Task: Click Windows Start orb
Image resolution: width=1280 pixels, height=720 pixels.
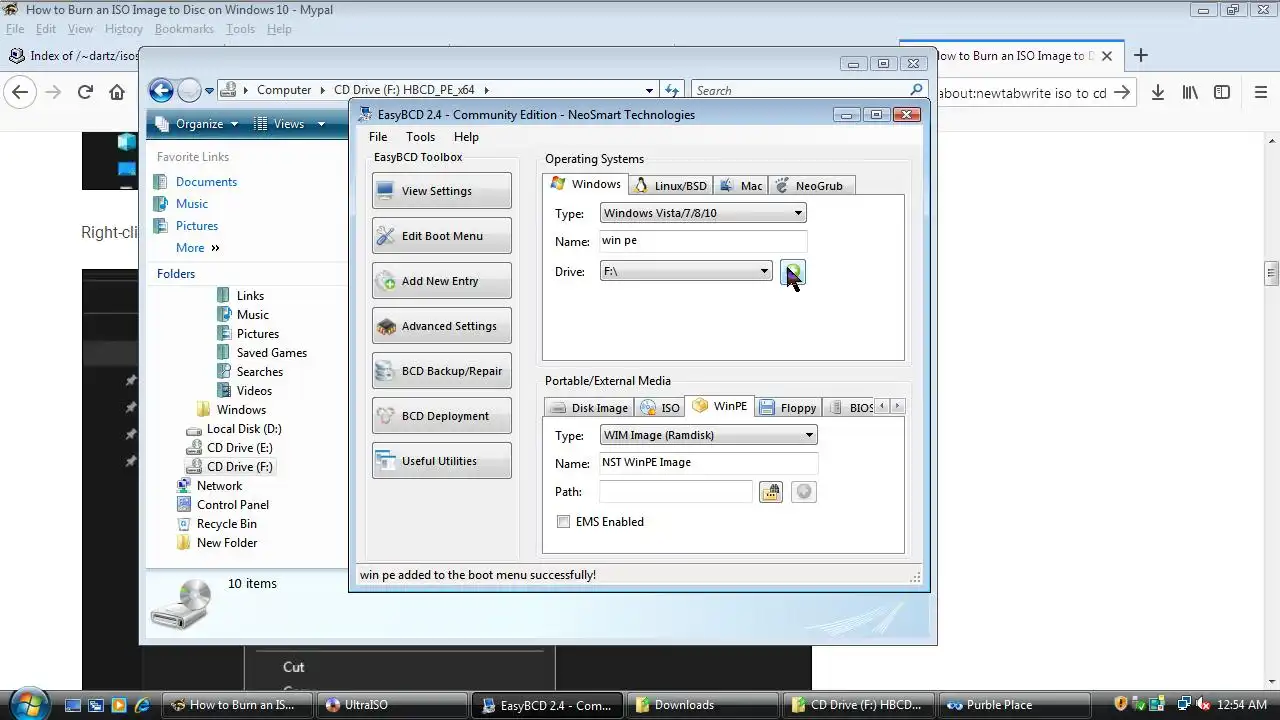Action: point(27,703)
